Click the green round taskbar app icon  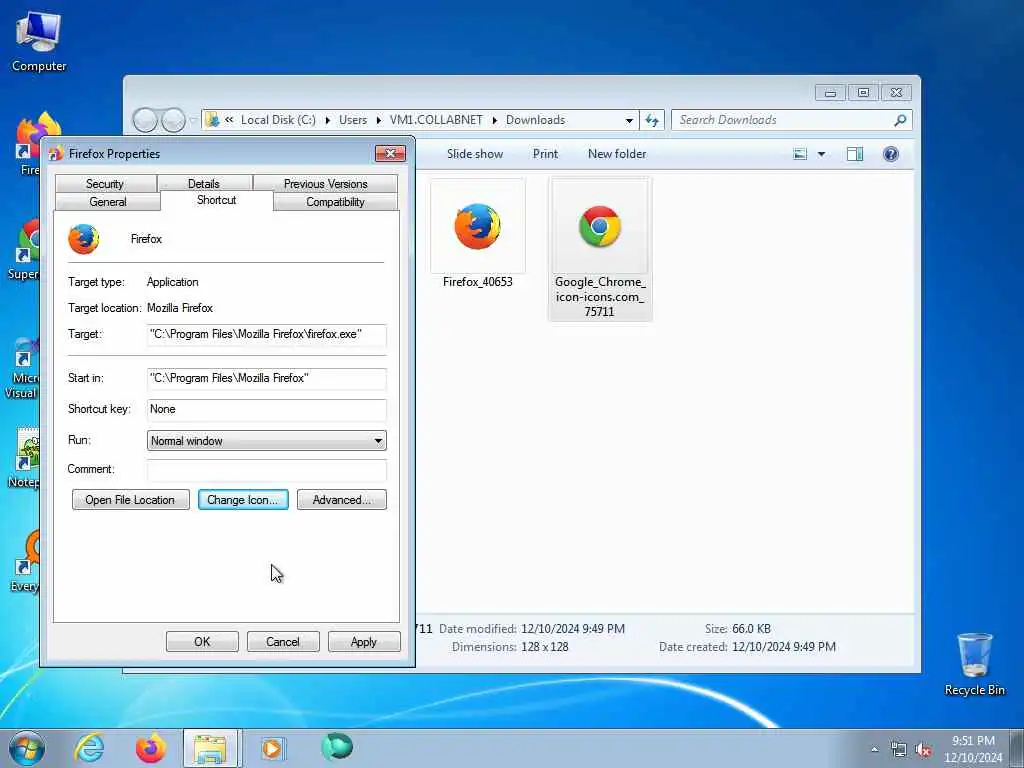[x=337, y=747]
